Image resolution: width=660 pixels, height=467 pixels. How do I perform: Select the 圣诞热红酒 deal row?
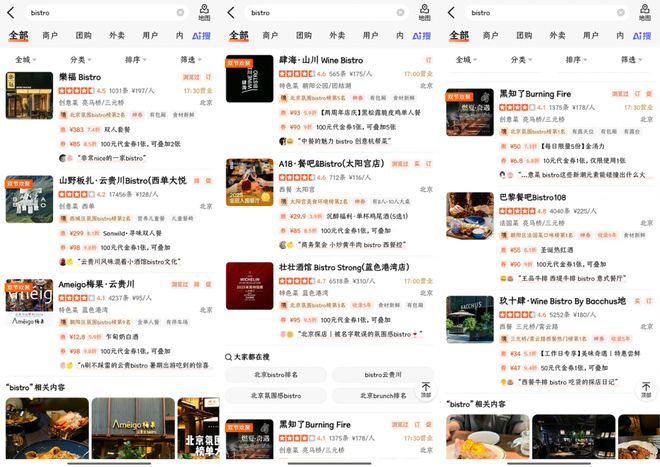pyautogui.click(x=537, y=250)
